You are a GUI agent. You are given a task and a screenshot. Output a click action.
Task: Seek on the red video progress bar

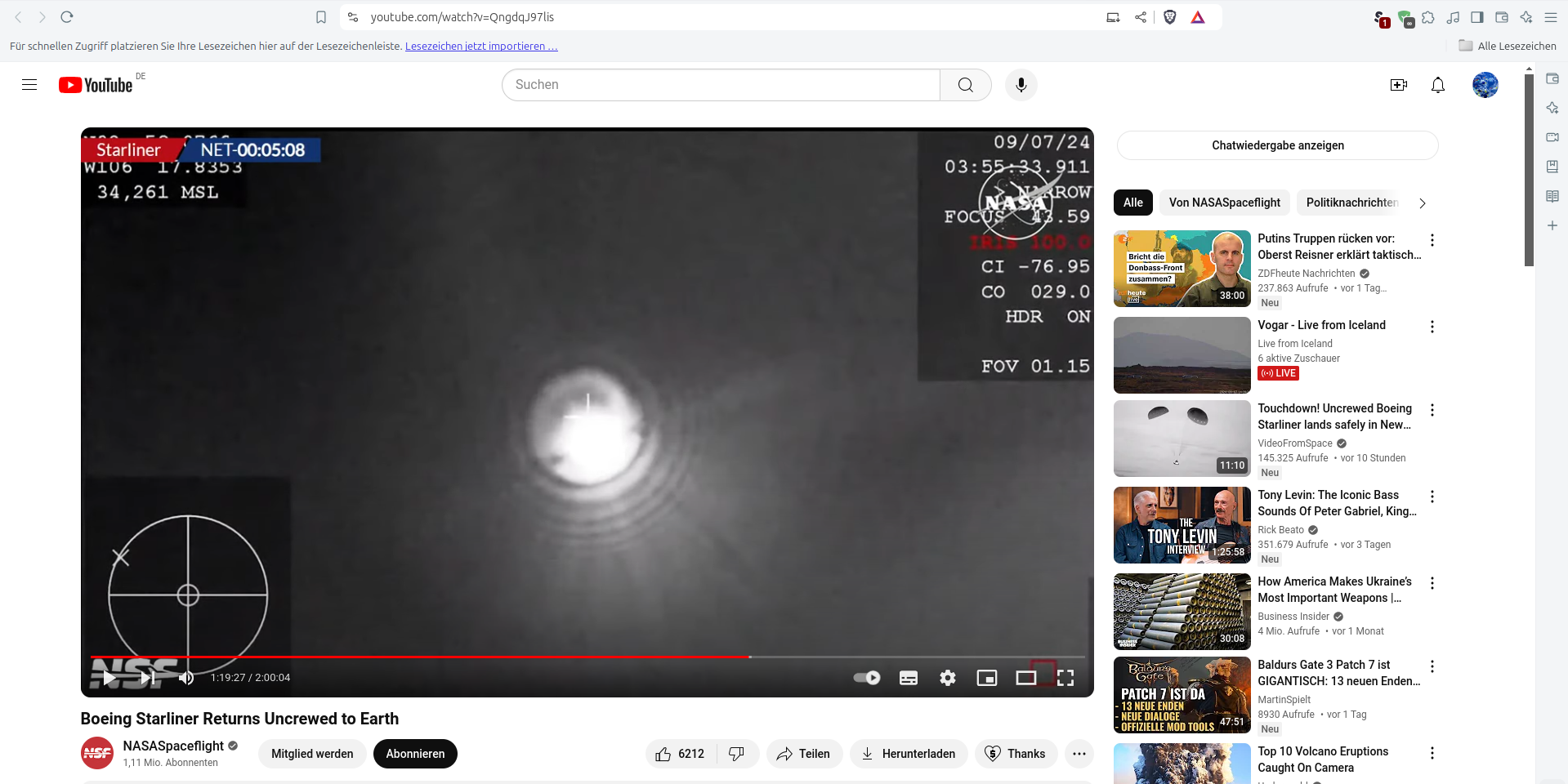587,657
